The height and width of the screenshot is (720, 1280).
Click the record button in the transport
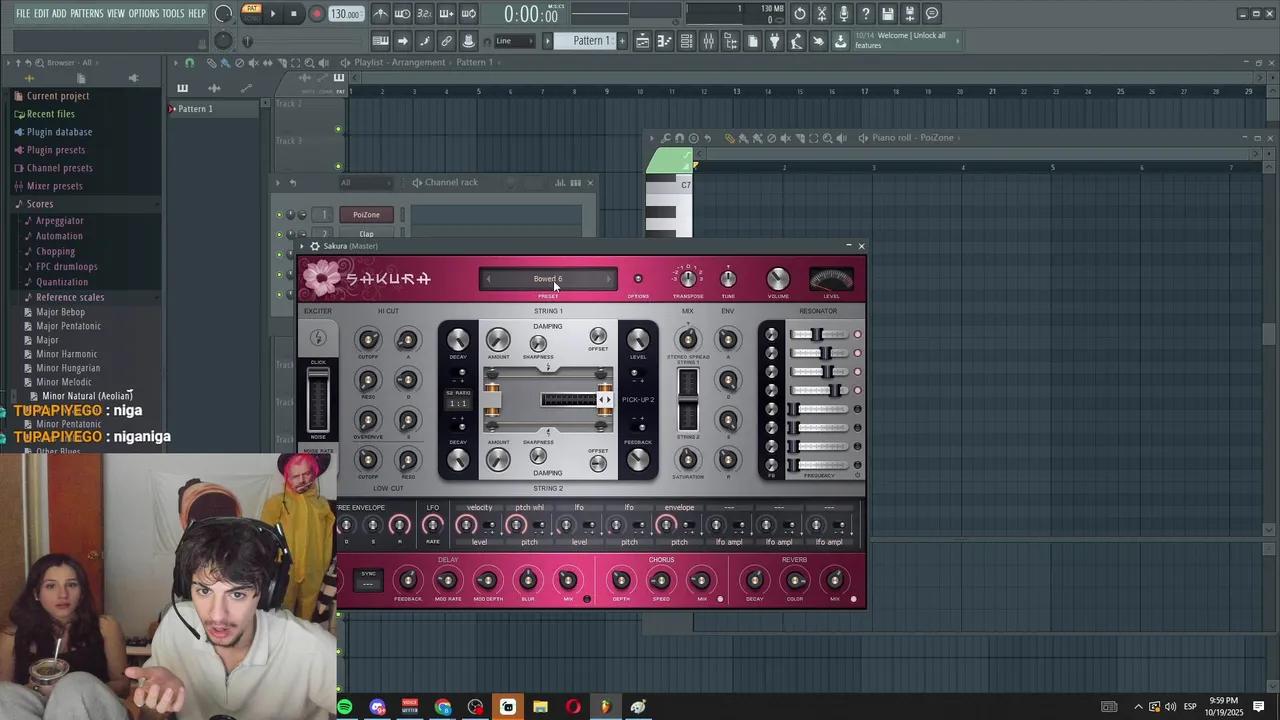(x=316, y=14)
